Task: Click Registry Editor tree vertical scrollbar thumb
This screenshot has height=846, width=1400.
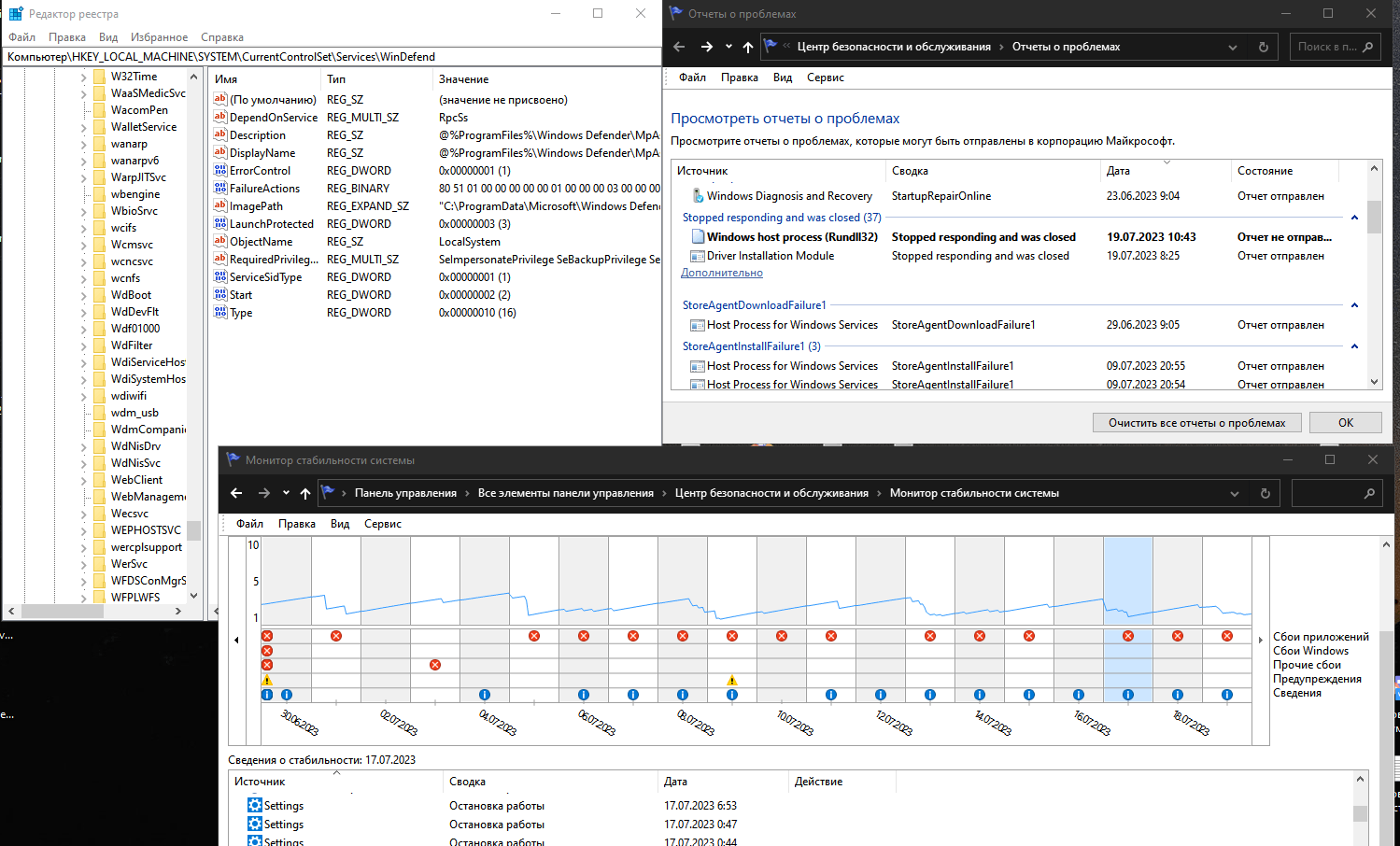Action: (x=193, y=530)
